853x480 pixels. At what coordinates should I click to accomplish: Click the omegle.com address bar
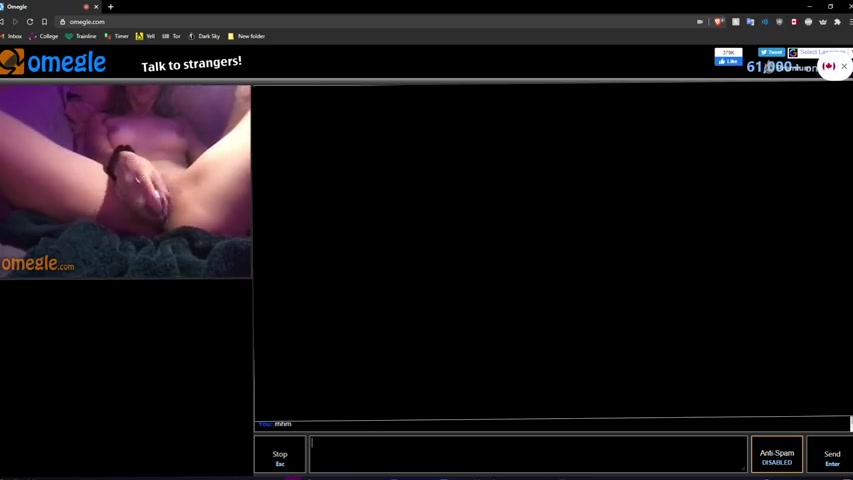(x=375, y=22)
